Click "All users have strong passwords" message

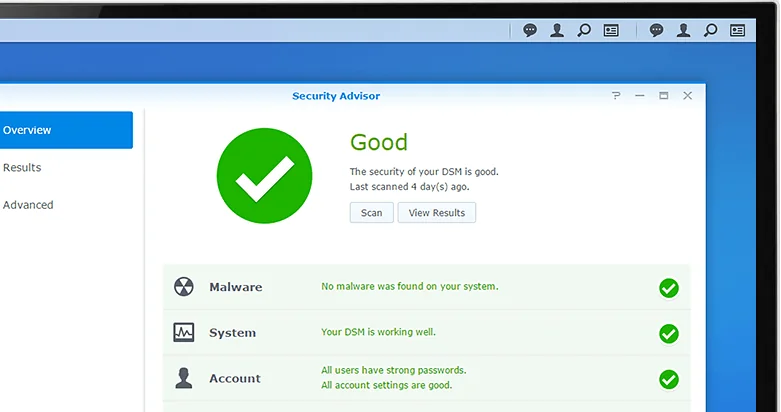393,370
